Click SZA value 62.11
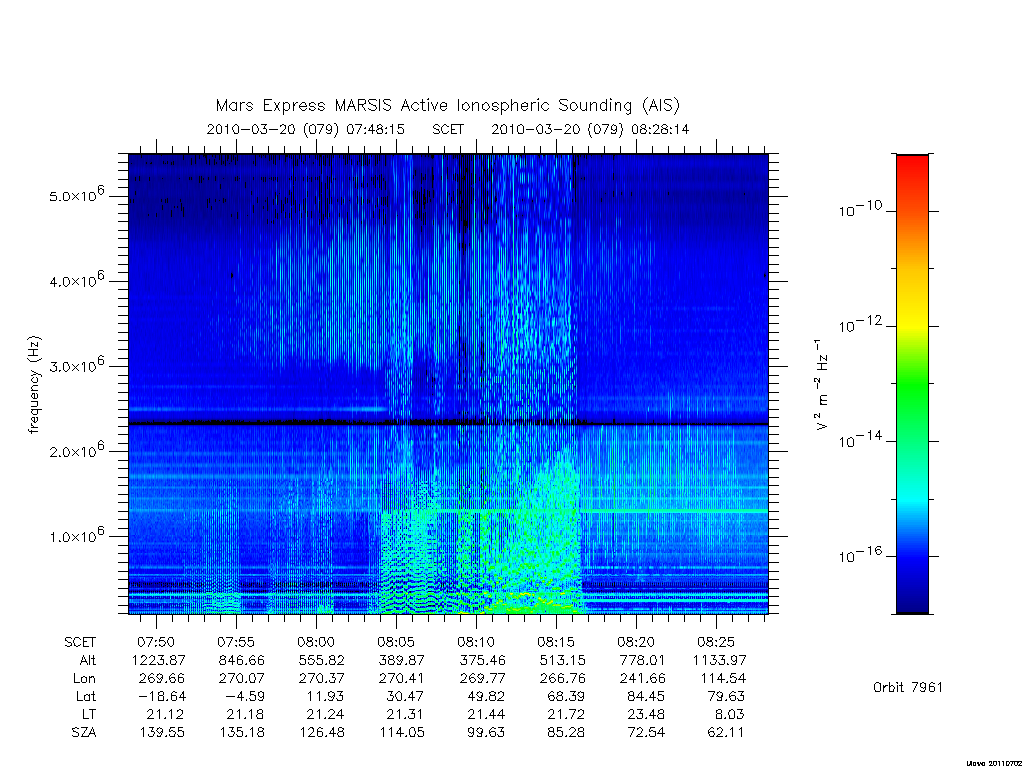The height and width of the screenshot is (768, 1024). (x=726, y=733)
